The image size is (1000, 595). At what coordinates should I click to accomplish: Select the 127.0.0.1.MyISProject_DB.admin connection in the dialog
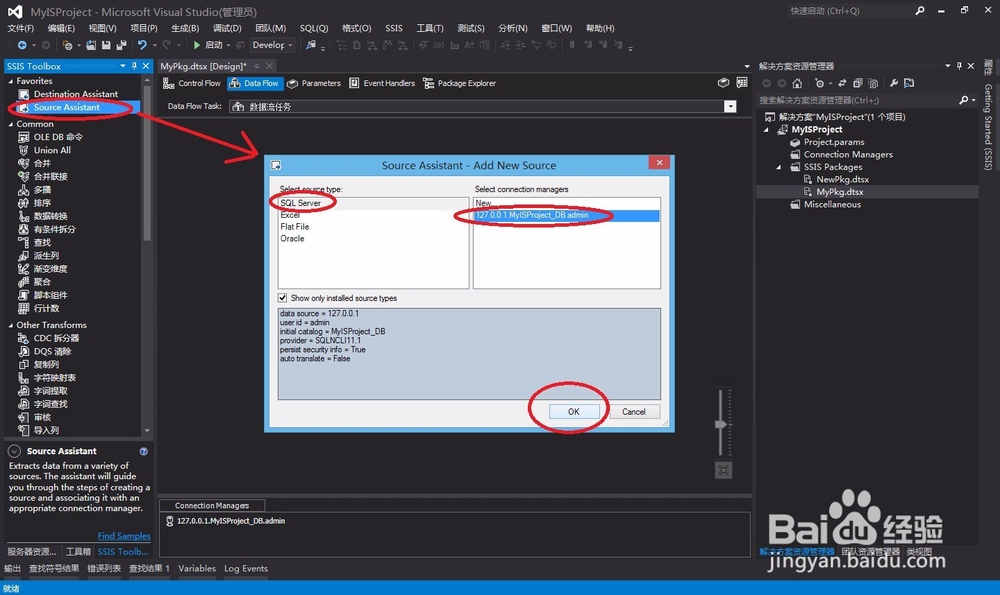pyautogui.click(x=566, y=216)
